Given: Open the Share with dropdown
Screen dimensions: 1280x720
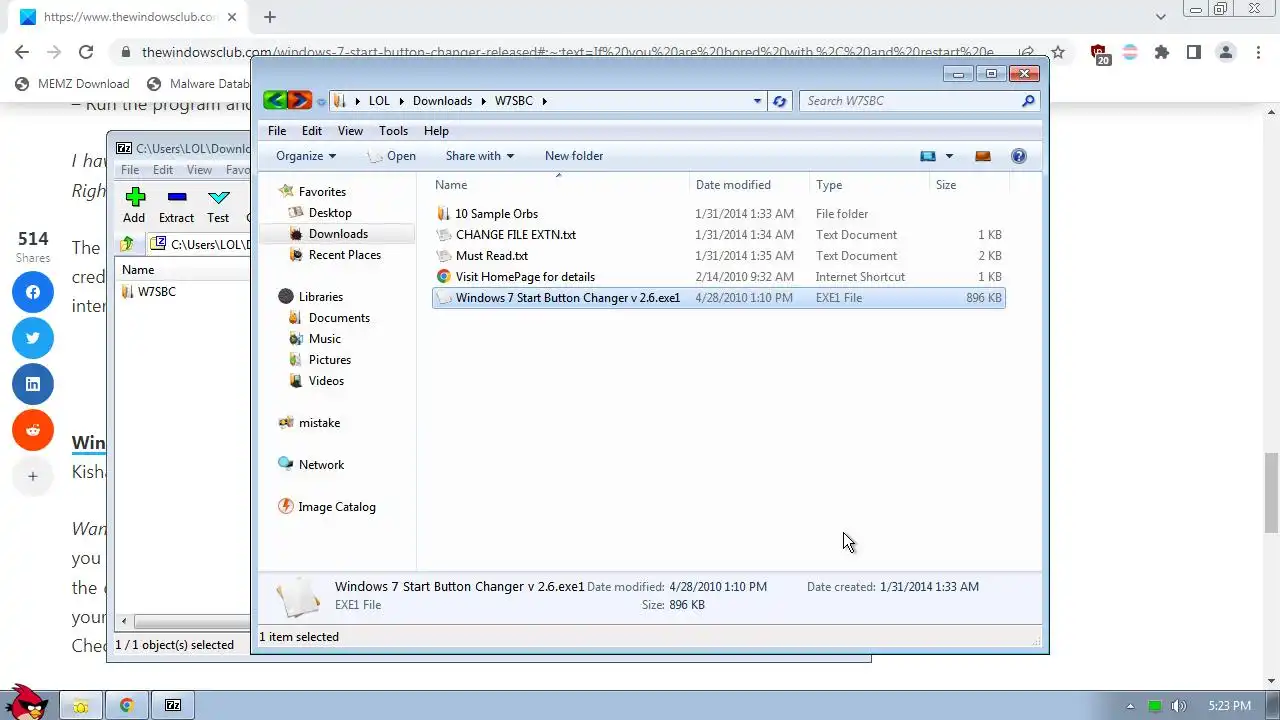Looking at the screenshot, I should click(x=480, y=156).
